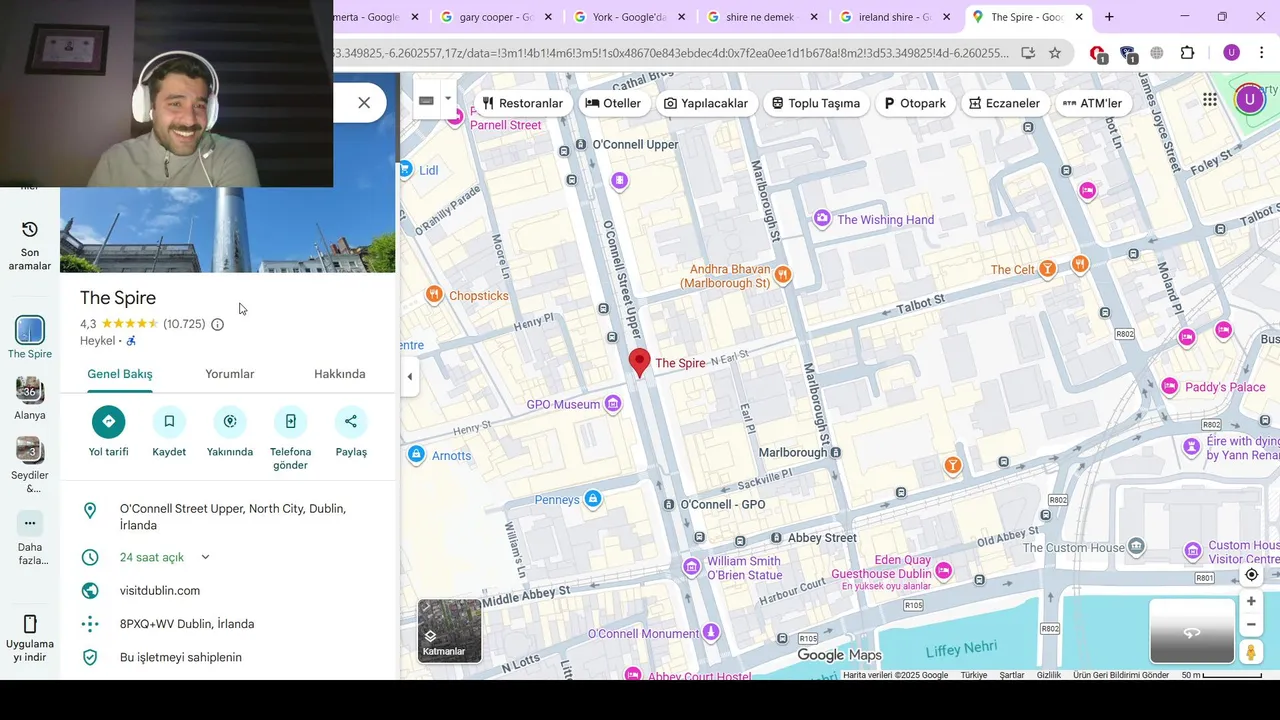Toggle the Katmanlar layers view
The width and height of the screenshot is (1280, 720).
(449, 631)
